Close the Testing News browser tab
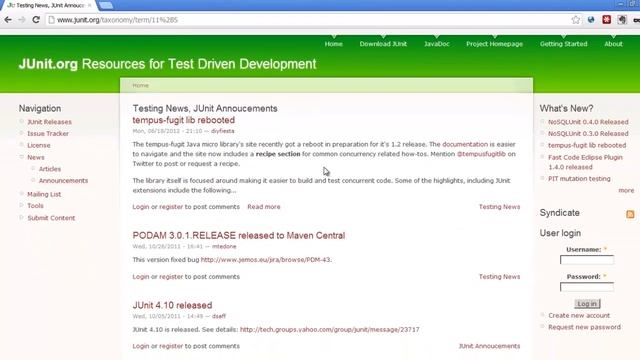Viewport: 640px width, 360px height. click(89, 5)
